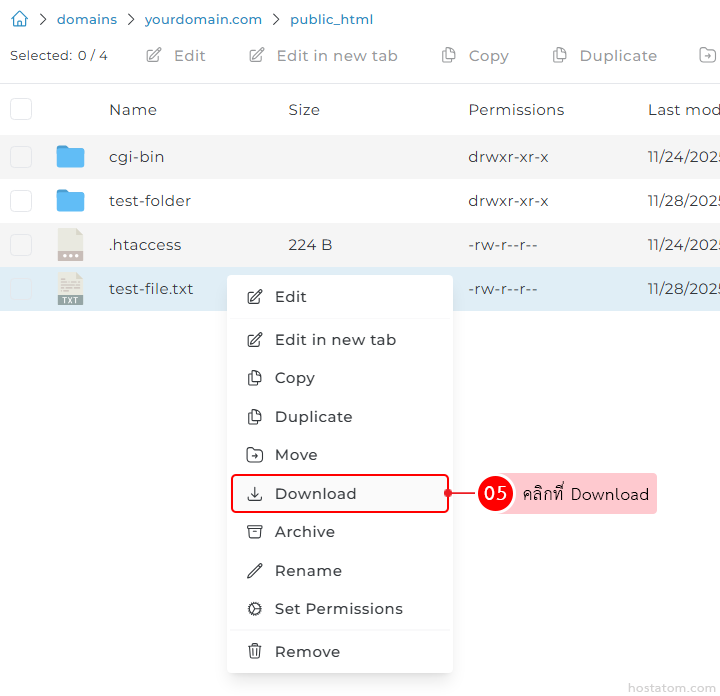Toggle the select-all checkbox in header
720x696 pixels.
pyautogui.click(x=21, y=110)
